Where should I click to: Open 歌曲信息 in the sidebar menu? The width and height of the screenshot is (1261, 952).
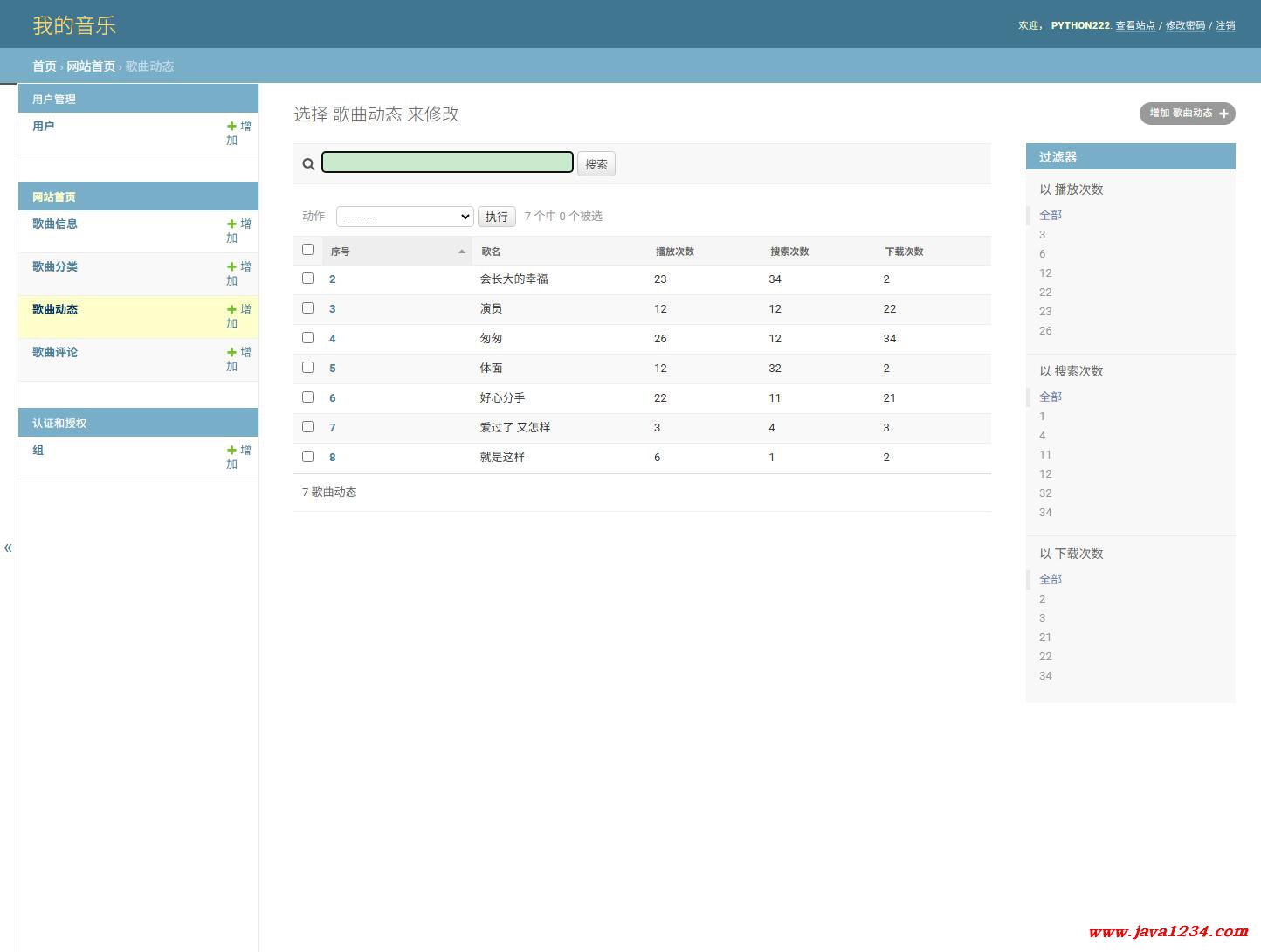coord(55,224)
